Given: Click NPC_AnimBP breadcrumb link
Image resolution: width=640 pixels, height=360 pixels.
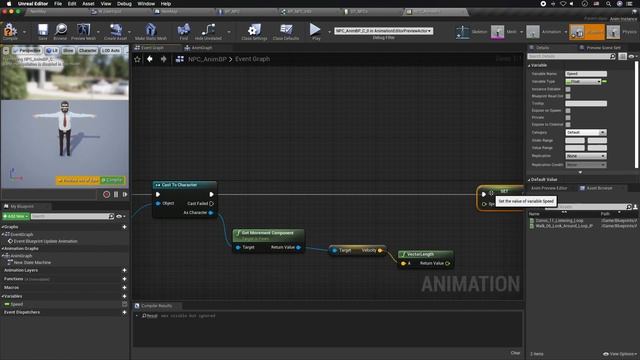Looking at the screenshot, I should click(x=207, y=59).
